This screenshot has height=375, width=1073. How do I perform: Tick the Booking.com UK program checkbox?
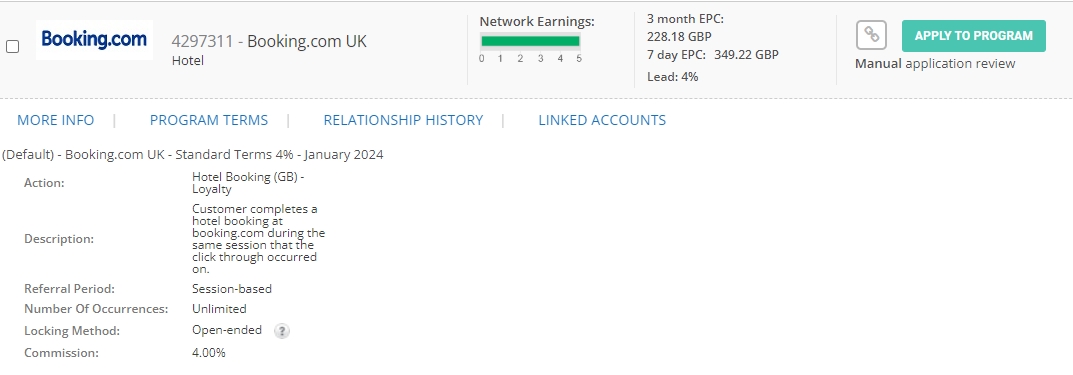(12, 47)
